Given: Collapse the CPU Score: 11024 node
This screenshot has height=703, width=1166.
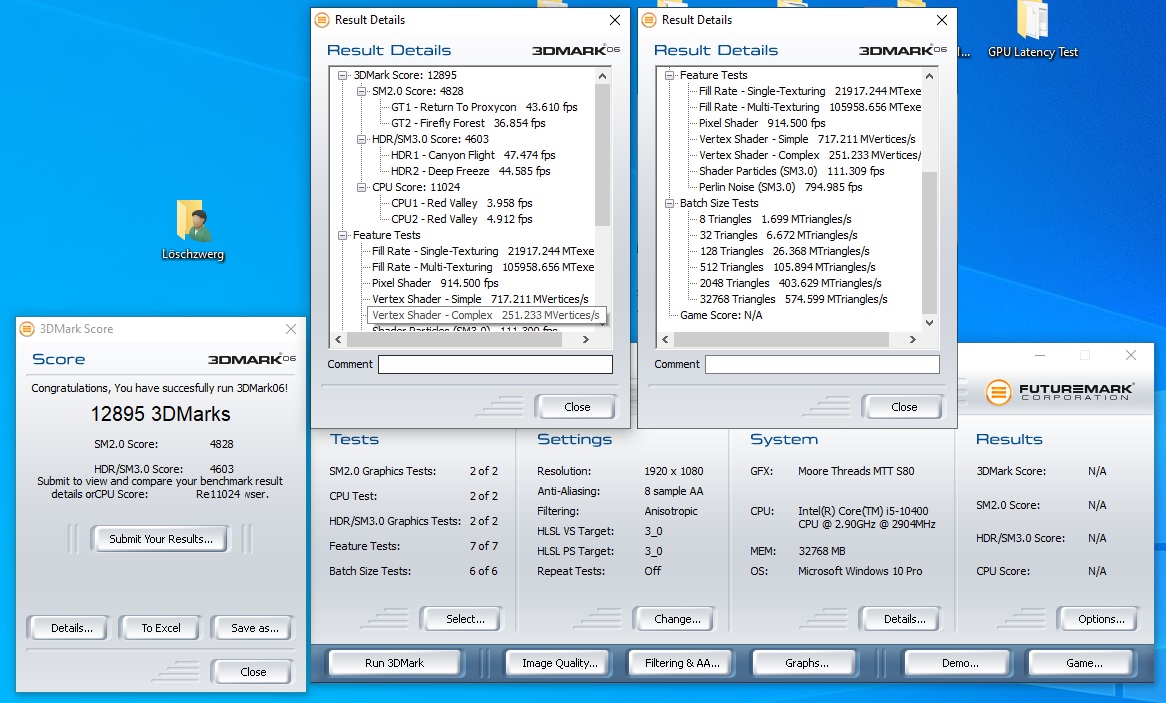Looking at the screenshot, I should (361, 187).
